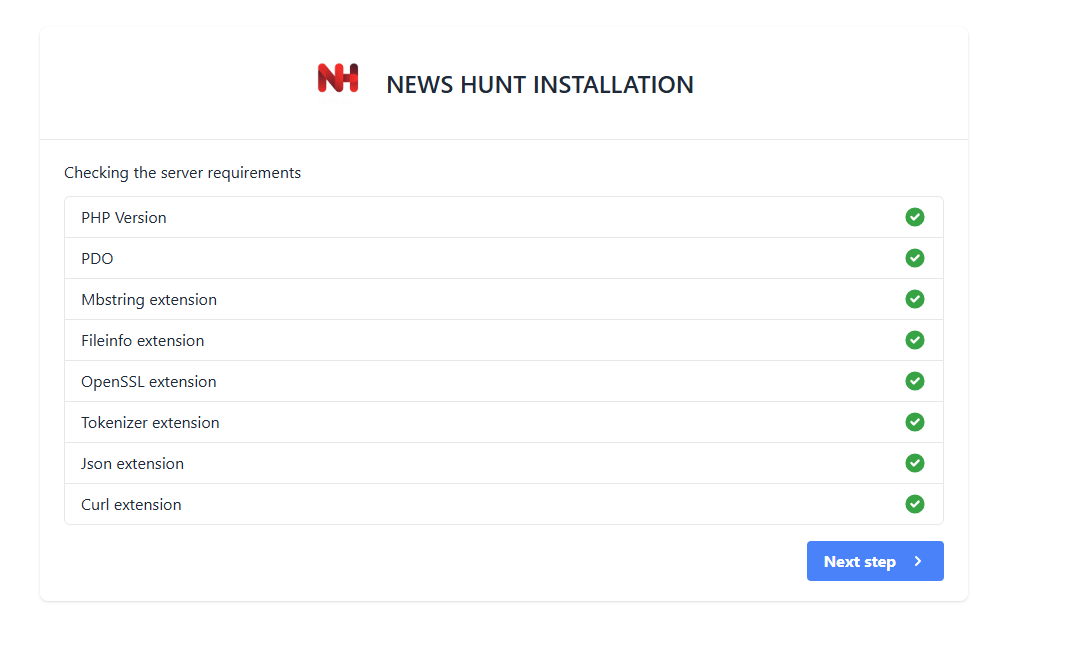Select the "Mbstring extension" row text
1072x656 pixels.
coord(149,300)
